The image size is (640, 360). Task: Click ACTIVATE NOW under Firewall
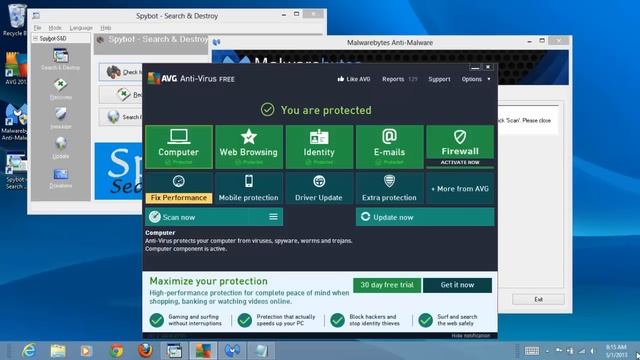tap(460, 162)
